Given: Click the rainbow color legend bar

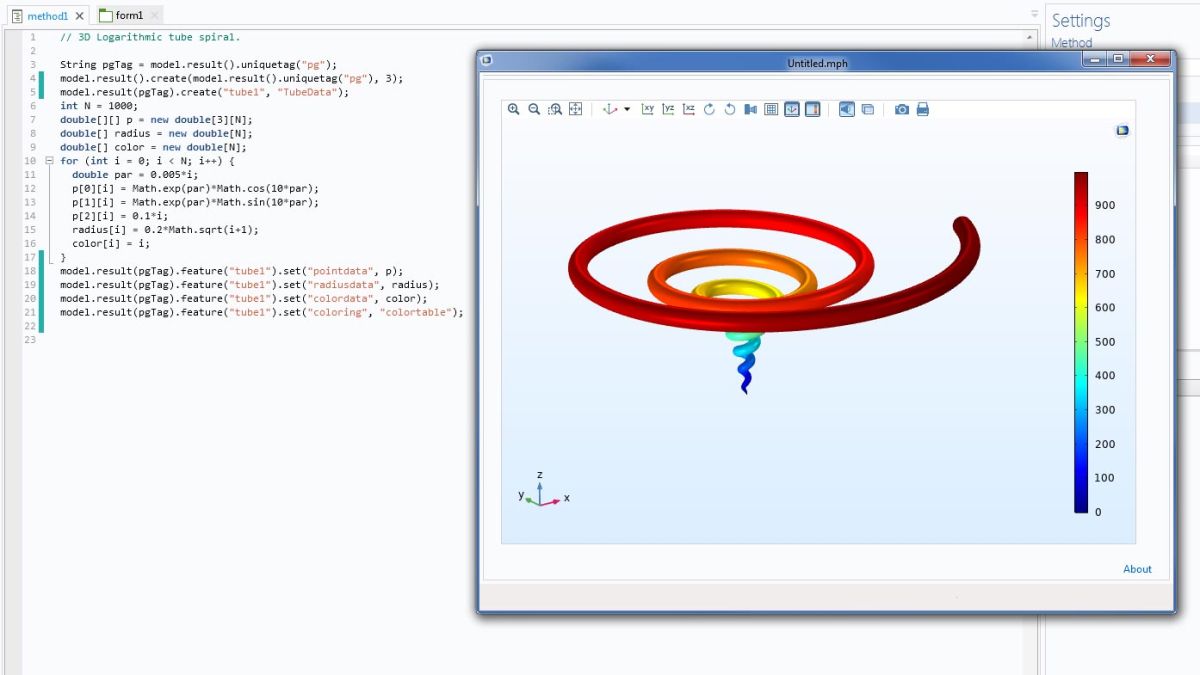Looking at the screenshot, I should (1081, 342).
